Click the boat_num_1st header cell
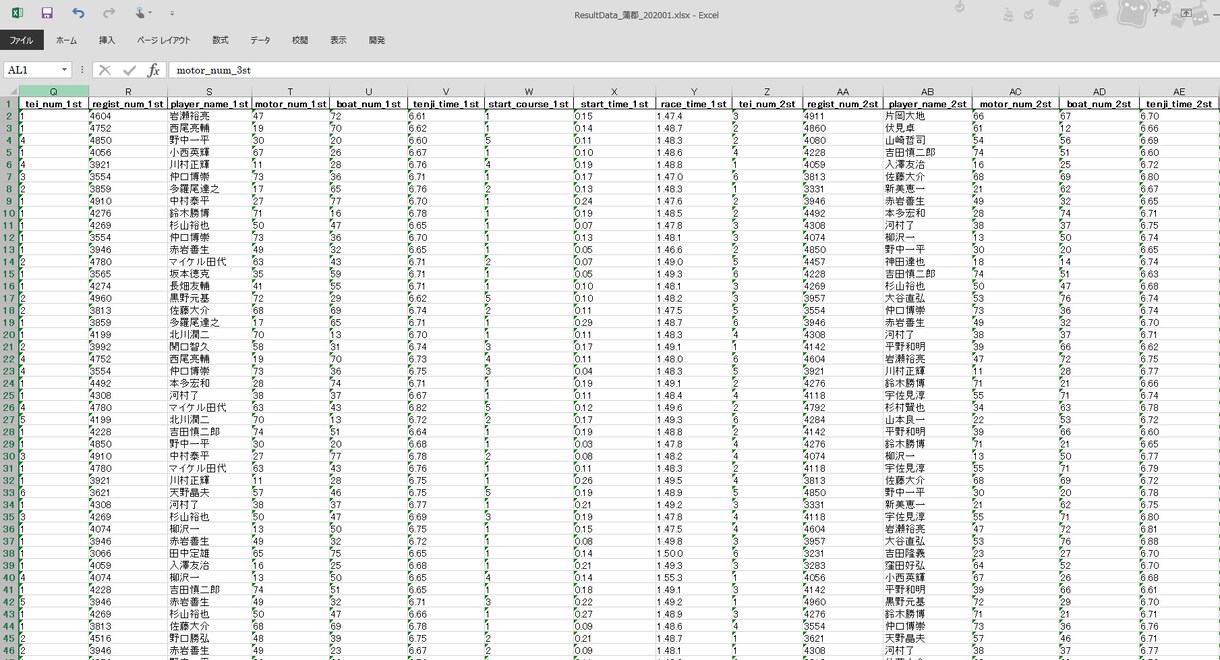Screen dimensions: 1220x660 click(x=368, y=104)
